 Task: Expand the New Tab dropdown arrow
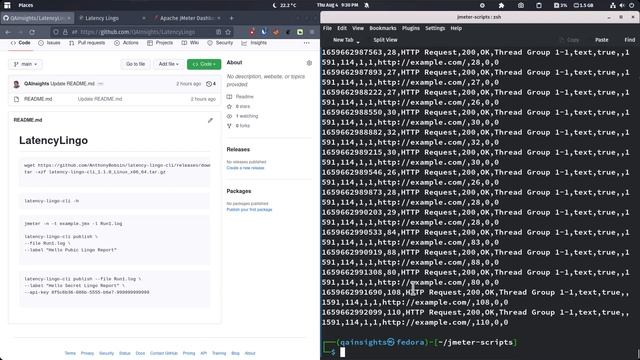358,41
